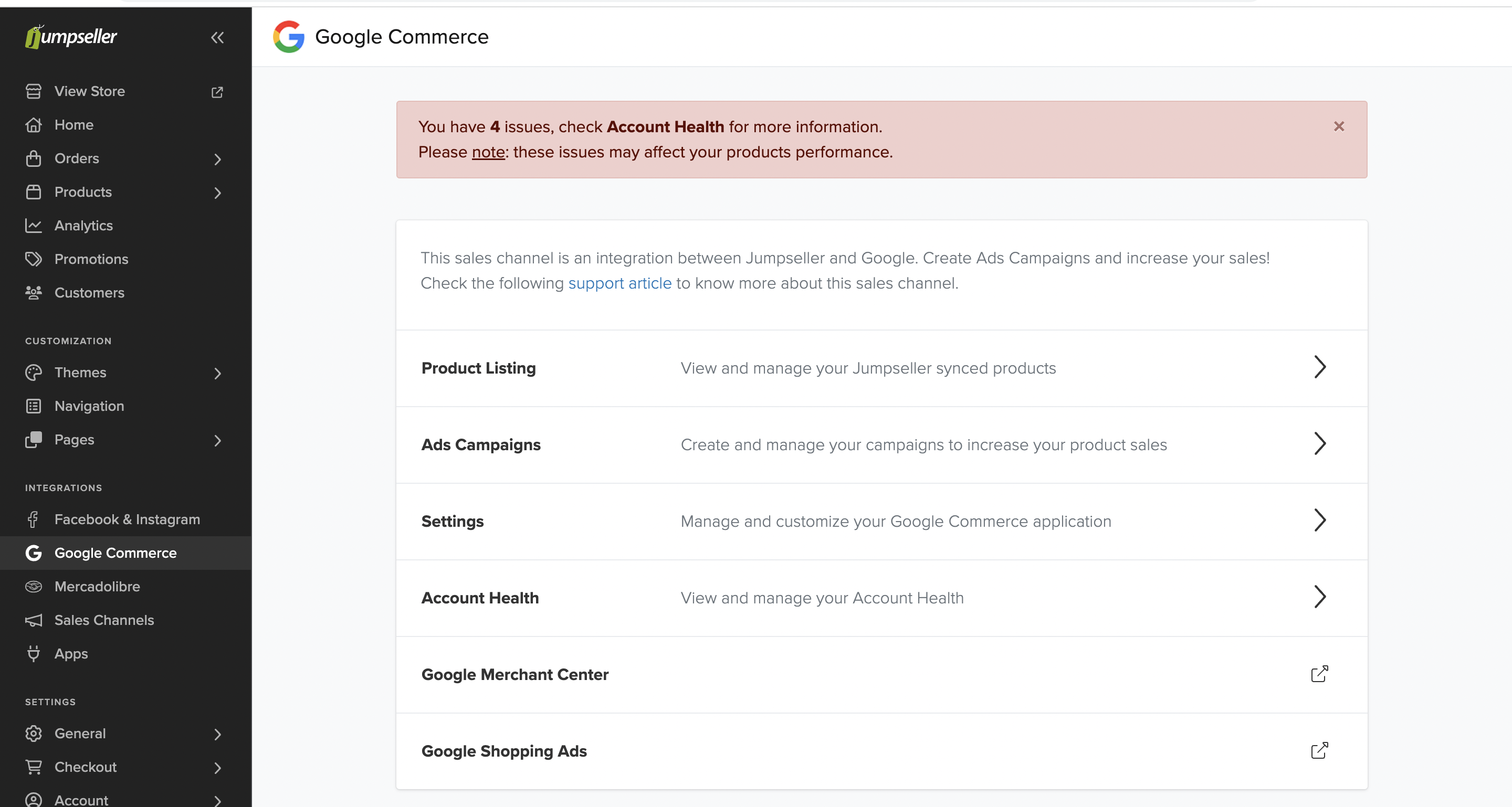Image resolution: width=1512 pixels, height=807 pixels.
Task: Click bold Account Health text in alert
Action: point(665,128)
